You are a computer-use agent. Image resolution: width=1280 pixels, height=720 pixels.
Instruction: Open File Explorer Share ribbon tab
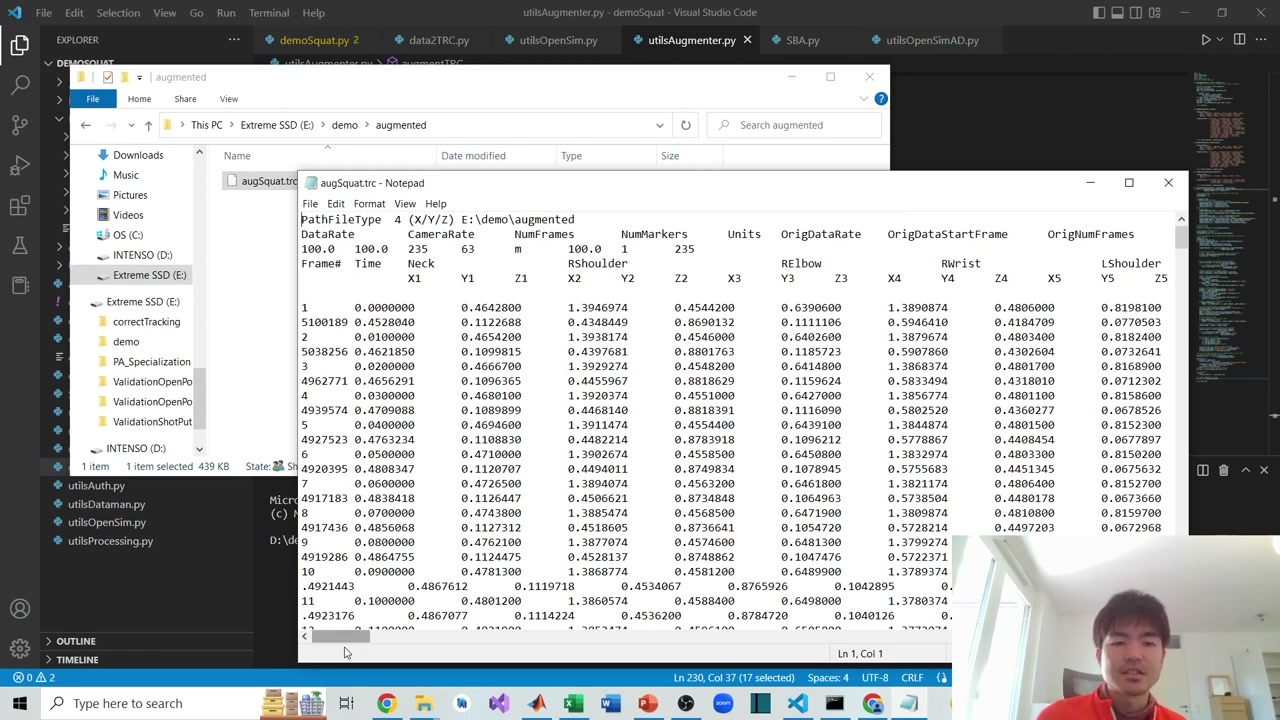pos(185,99)
